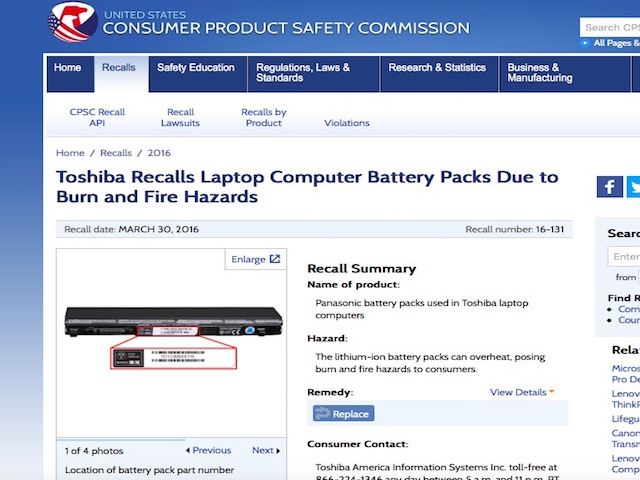Open the Recalls by Product link

point(263,117)
